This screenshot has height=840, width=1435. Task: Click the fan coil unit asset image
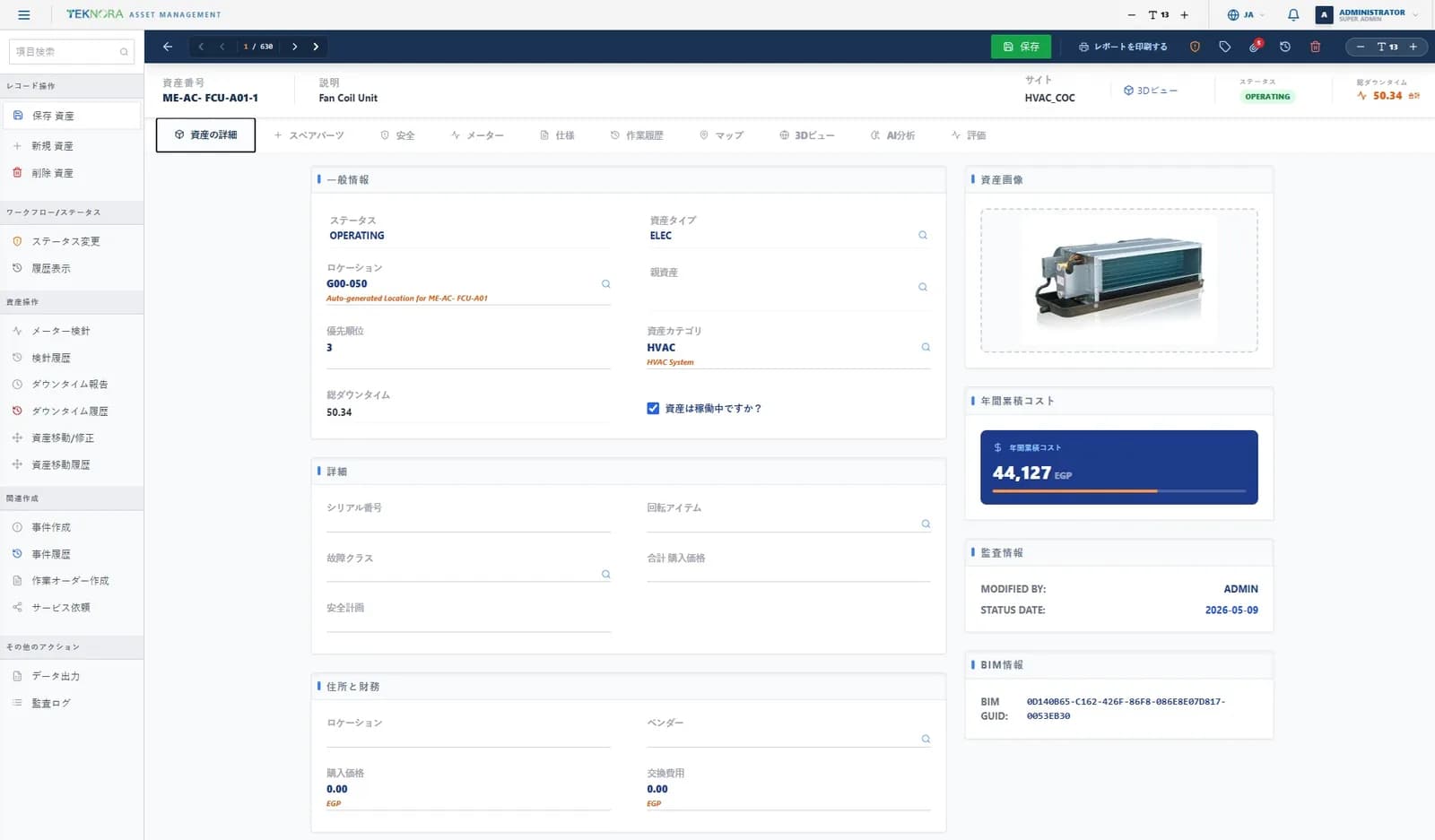[1119, 280]
